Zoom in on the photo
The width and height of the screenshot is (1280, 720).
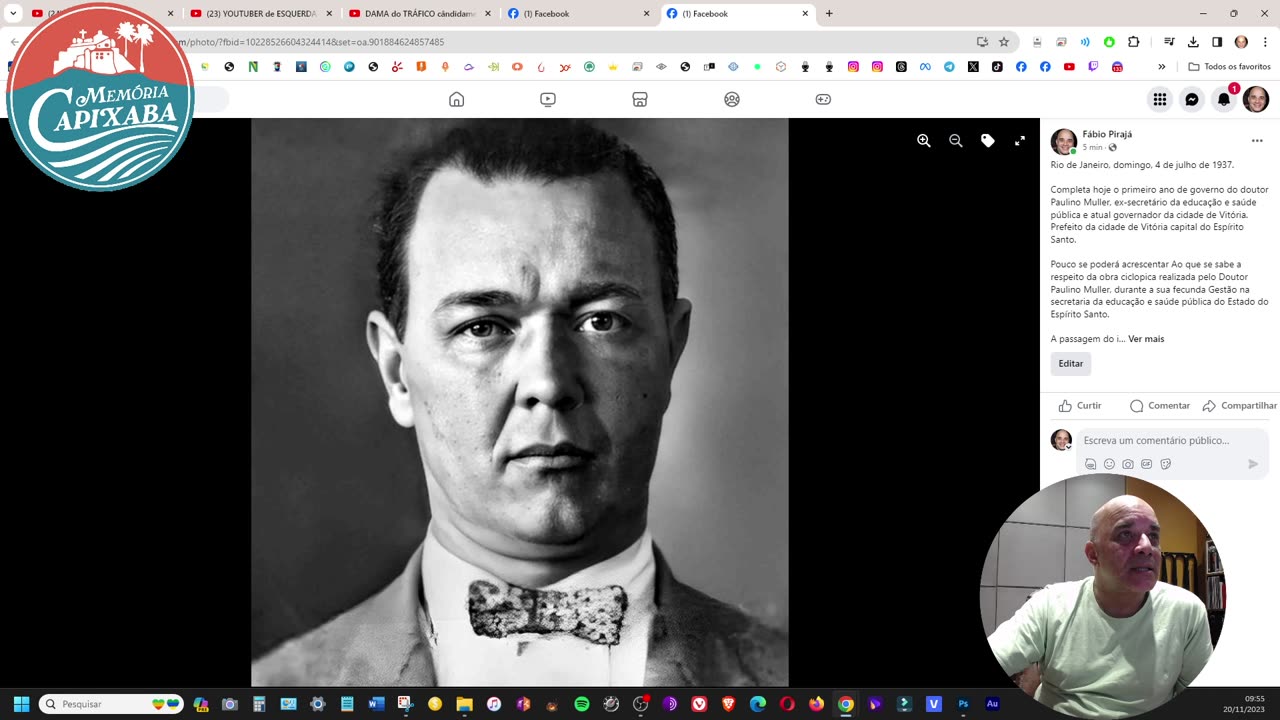(x=924, y=141)
